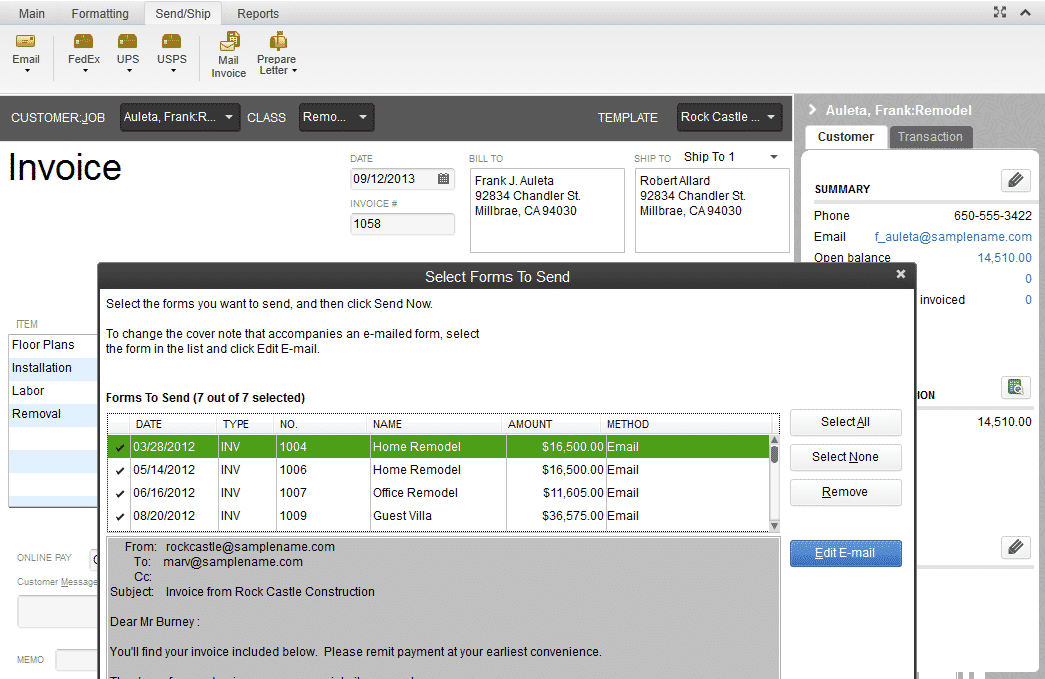Click the lower pencil edit icon in side panel

tap(1016, 547)
